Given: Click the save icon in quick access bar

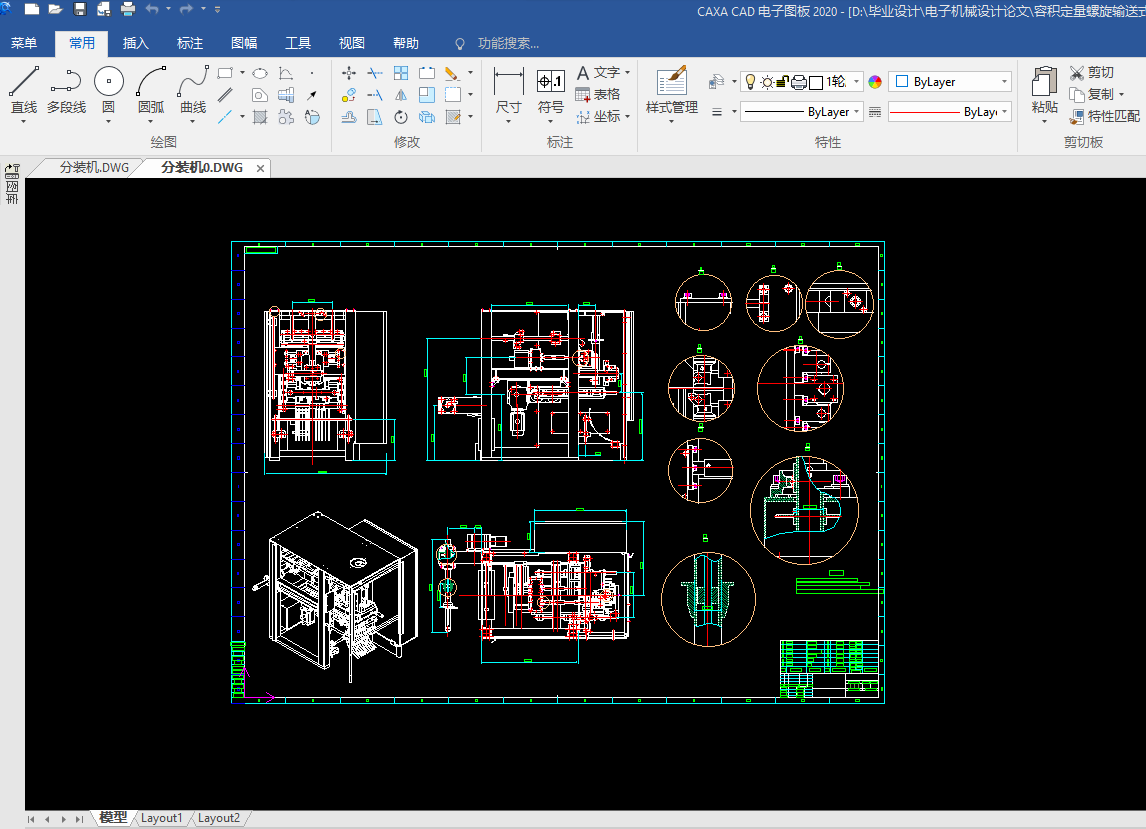Looking at the screenshot, I should point(80,9).
